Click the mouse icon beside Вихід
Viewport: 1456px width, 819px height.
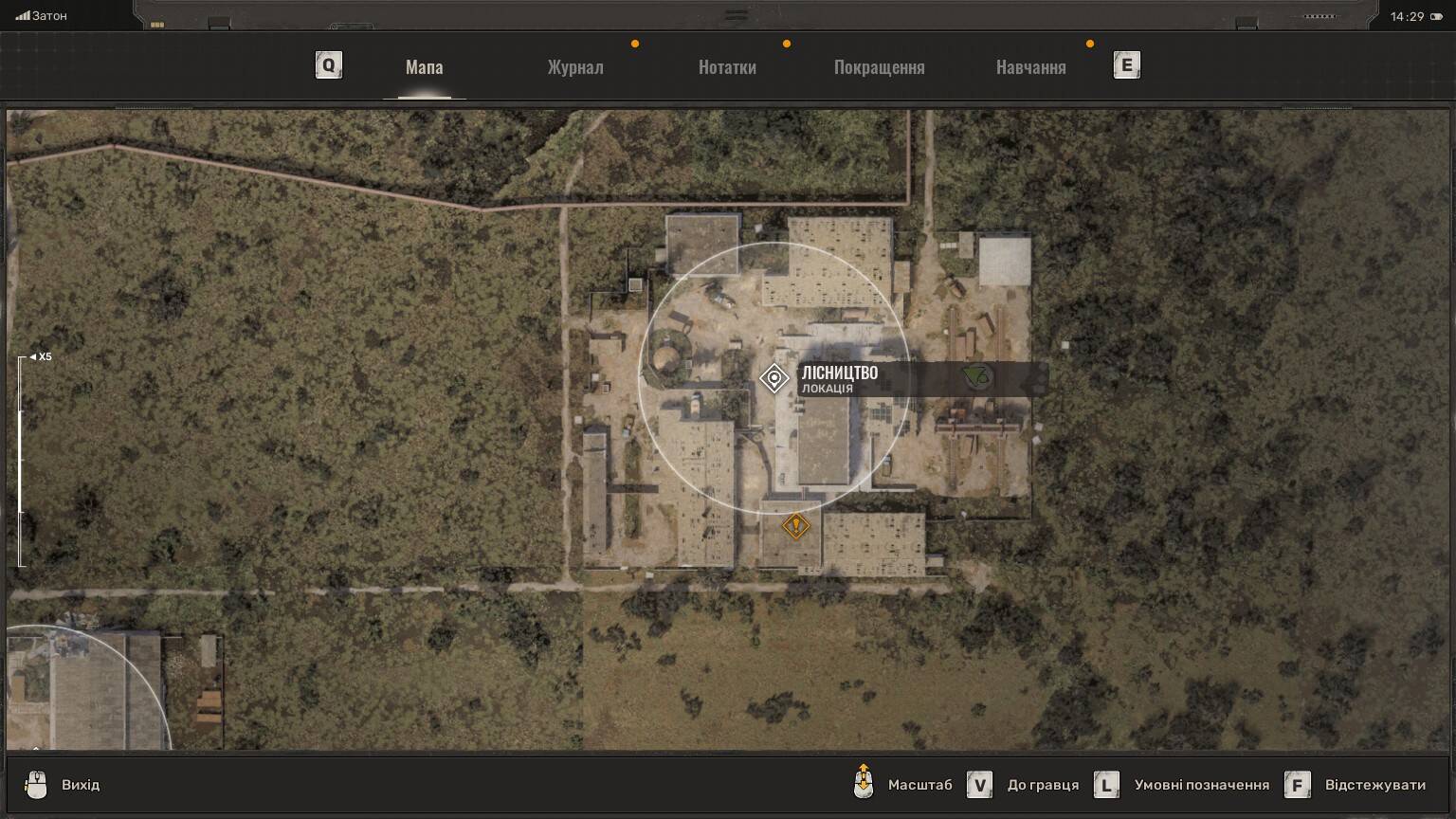pos(36,785)
